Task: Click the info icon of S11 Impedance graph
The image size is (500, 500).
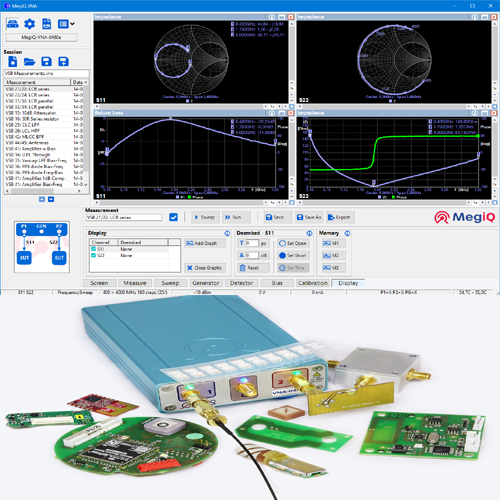Action: coord(272,17)
